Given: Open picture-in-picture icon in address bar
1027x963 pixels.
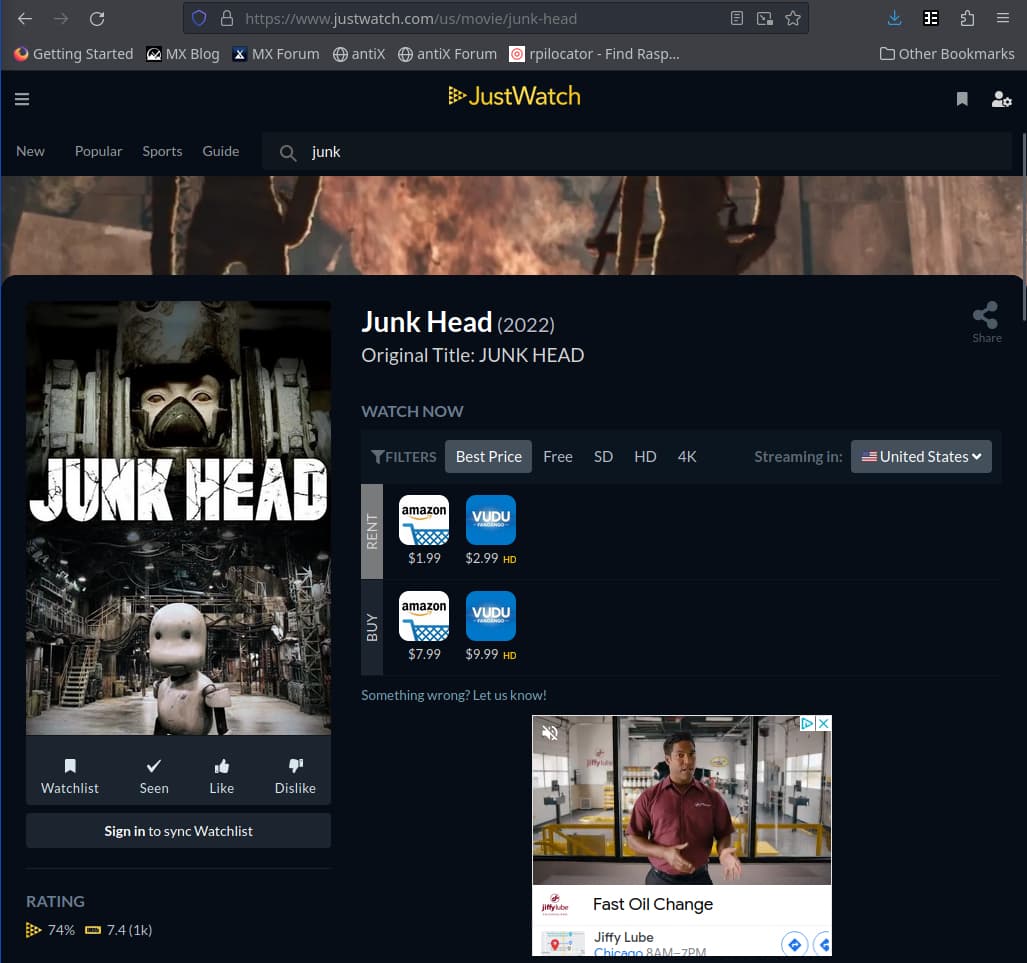Looking at the screenshot, I should 764,18.
